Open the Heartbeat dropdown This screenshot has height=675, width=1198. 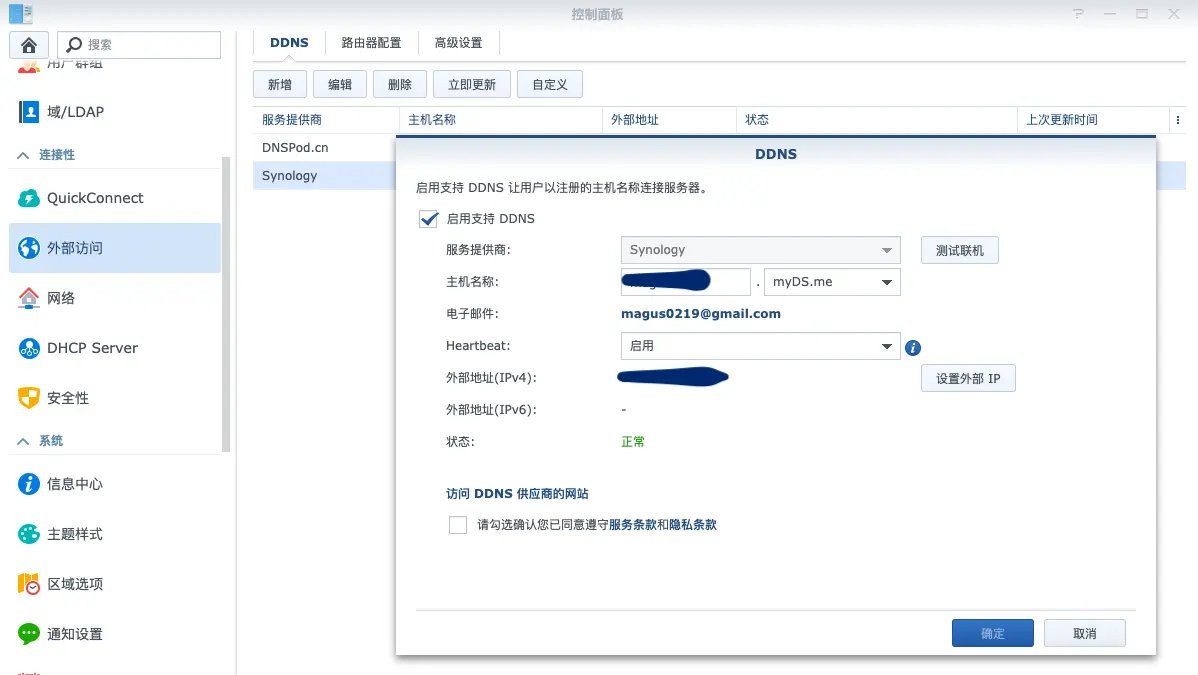[x=760, y=346]
